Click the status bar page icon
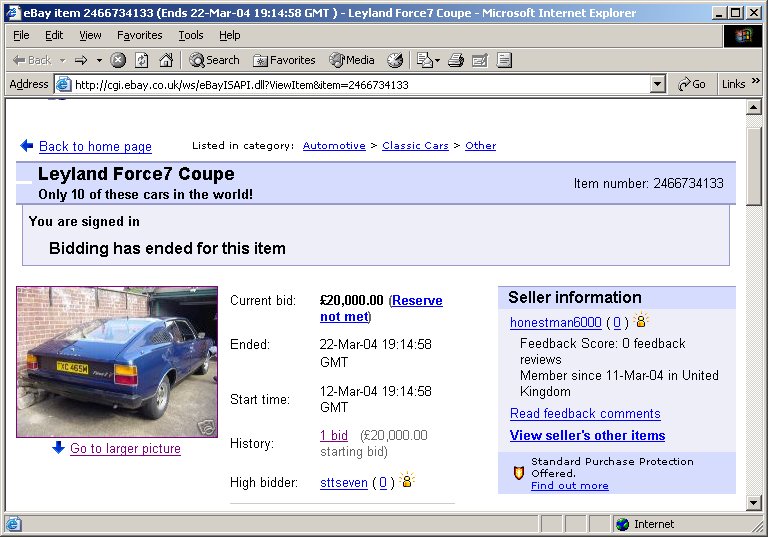This screenshot has width=768, height=537. click(x=14, y=524)
